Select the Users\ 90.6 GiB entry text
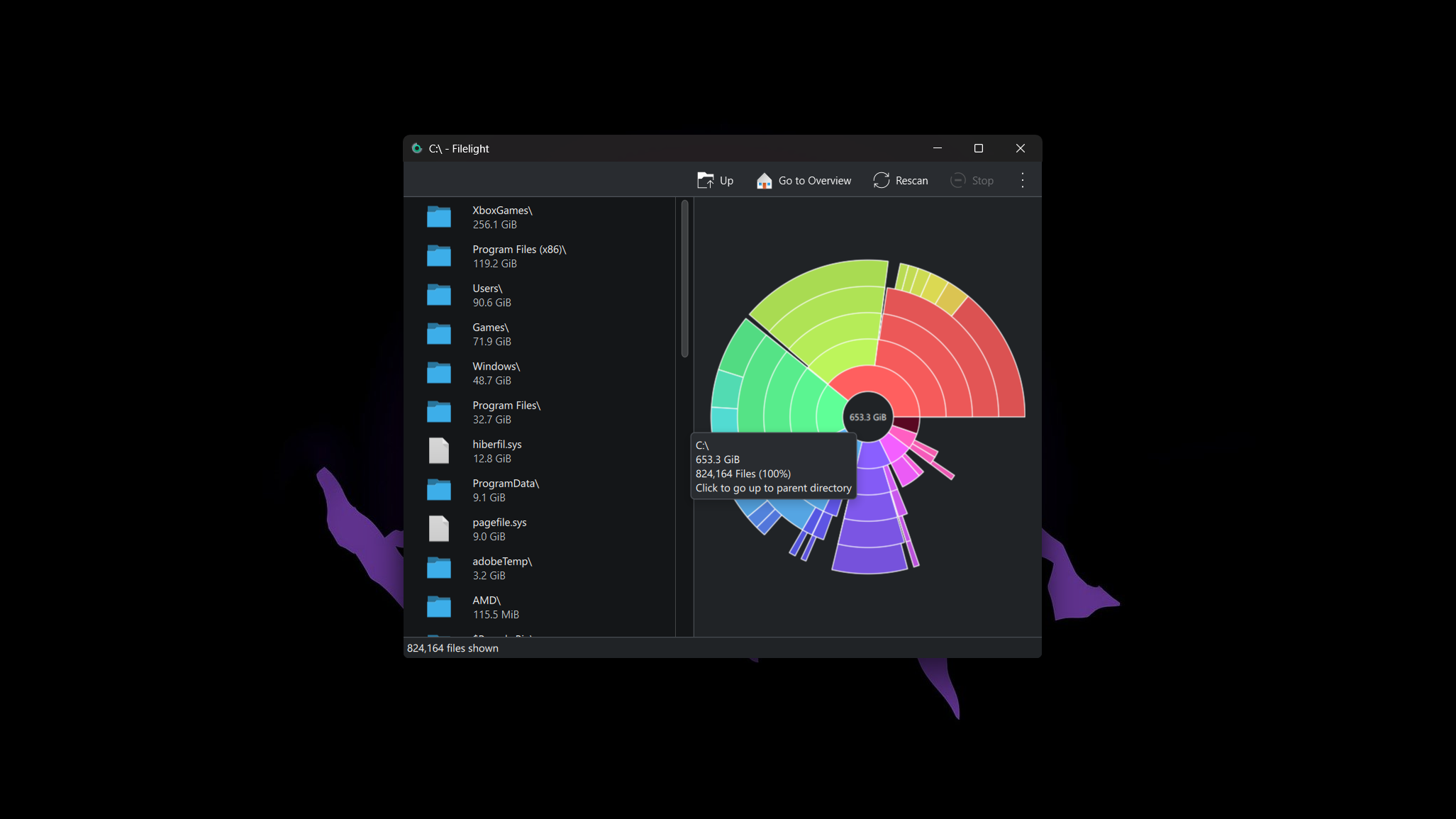Viewport: 1456px width, 819px height. pyautogui.click(x=491, y=295)
